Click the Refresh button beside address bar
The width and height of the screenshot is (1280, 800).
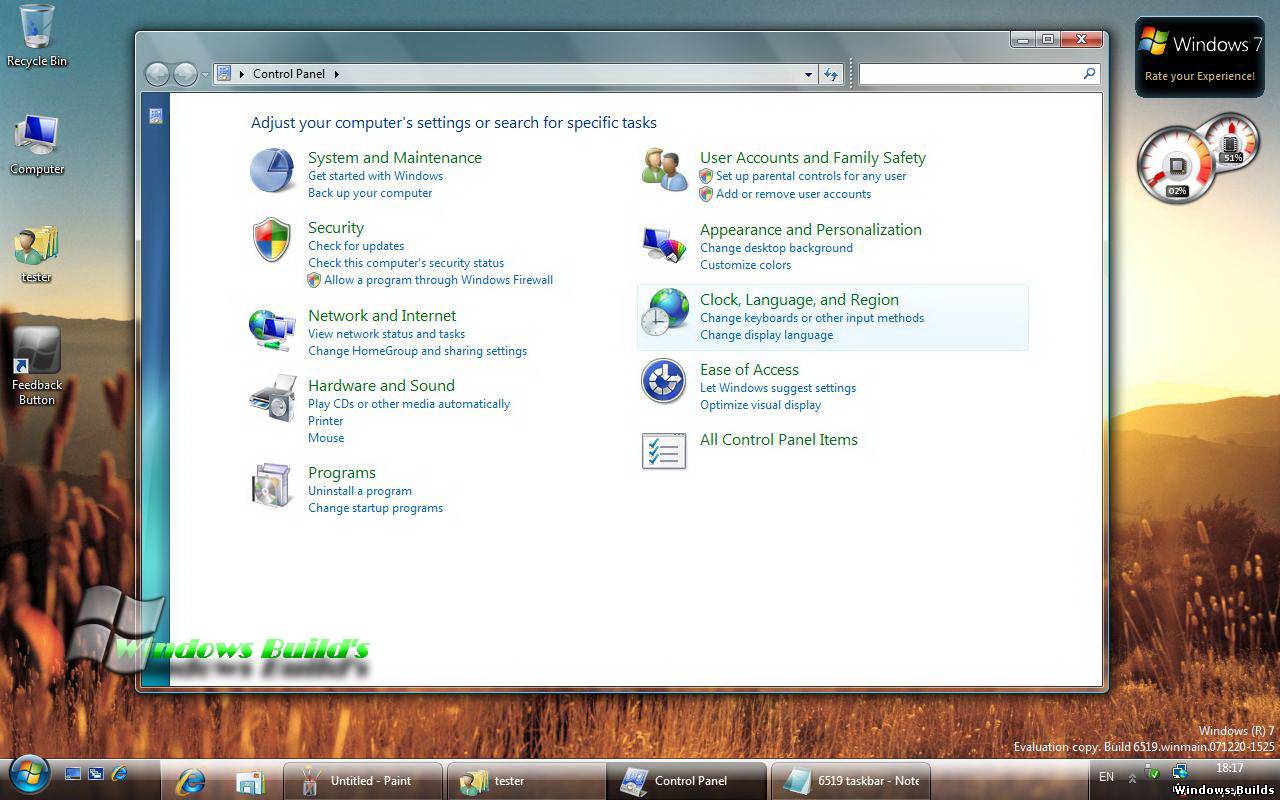point(831,74)
